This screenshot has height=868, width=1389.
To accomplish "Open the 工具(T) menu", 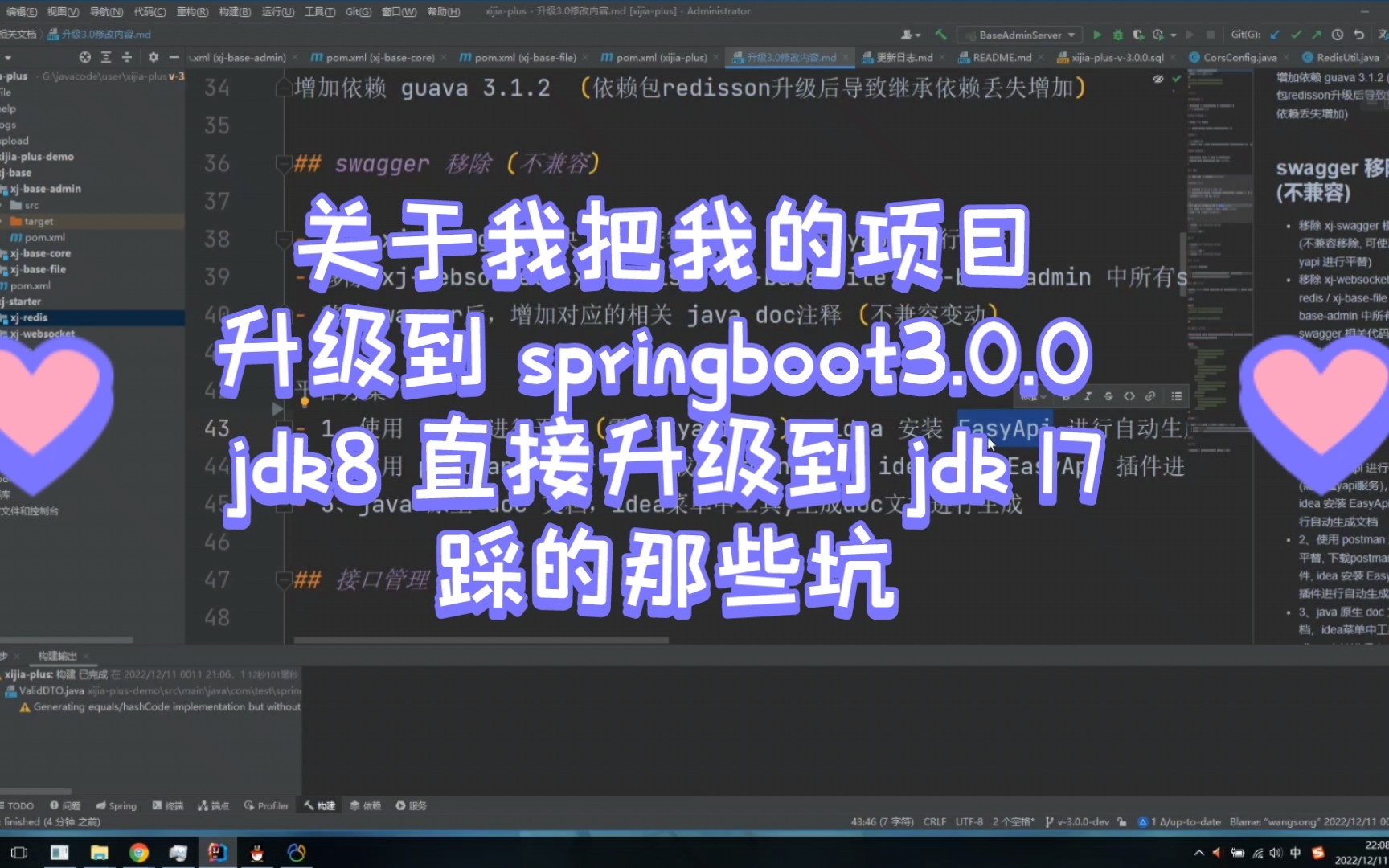I will click(x=320, y=11).
